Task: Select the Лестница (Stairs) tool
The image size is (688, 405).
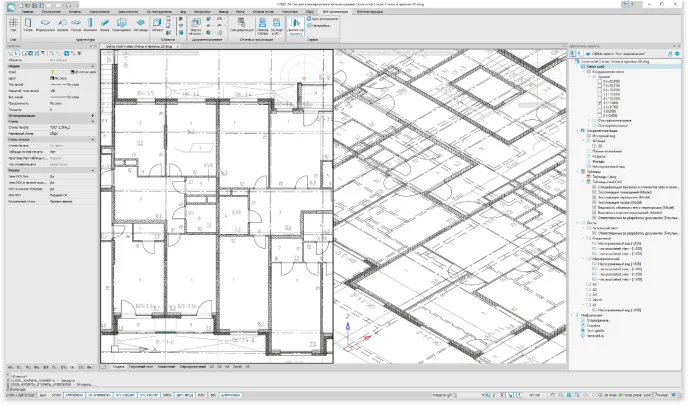Action: click(139, 24)
